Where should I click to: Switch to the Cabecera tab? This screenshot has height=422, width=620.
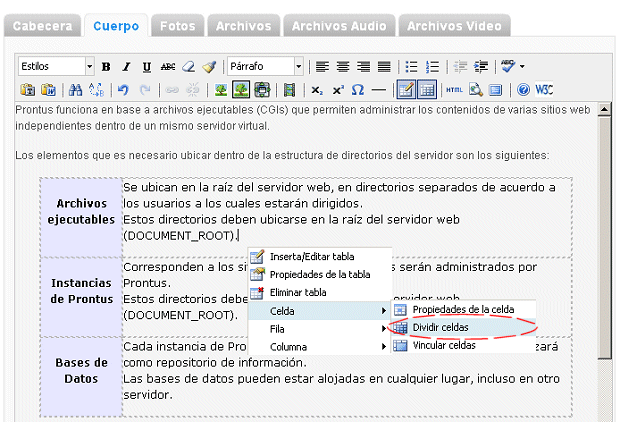click(42, 26)
